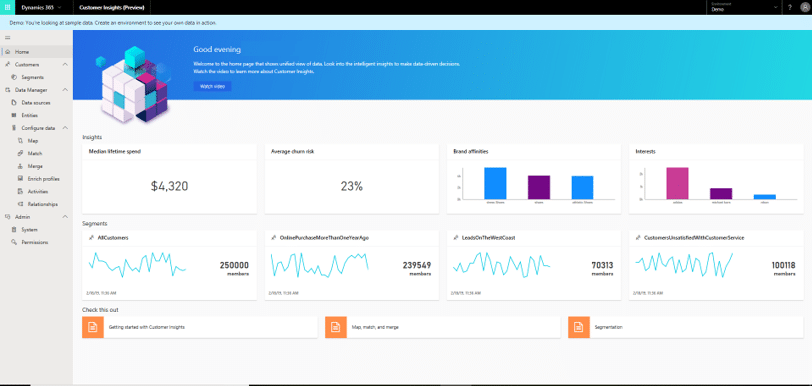
Task: Open the Help question mark icon
Action: pos(790,7)
